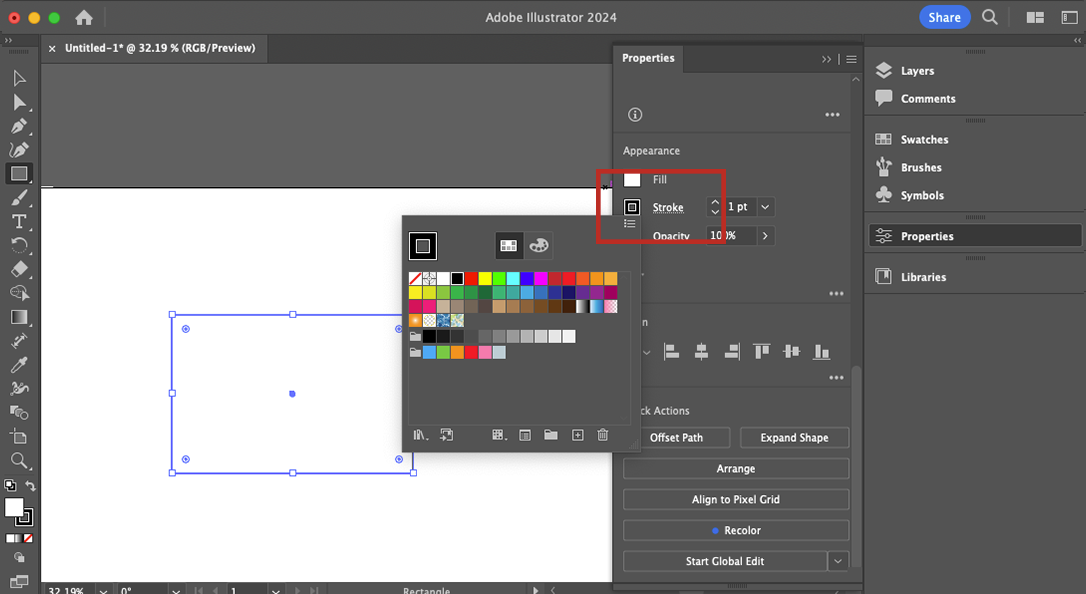The width and height of the screenshot is (1086, 594).
Task: Click the info icon in Properties
Action: pyautogui.click(x=635, y=115)
